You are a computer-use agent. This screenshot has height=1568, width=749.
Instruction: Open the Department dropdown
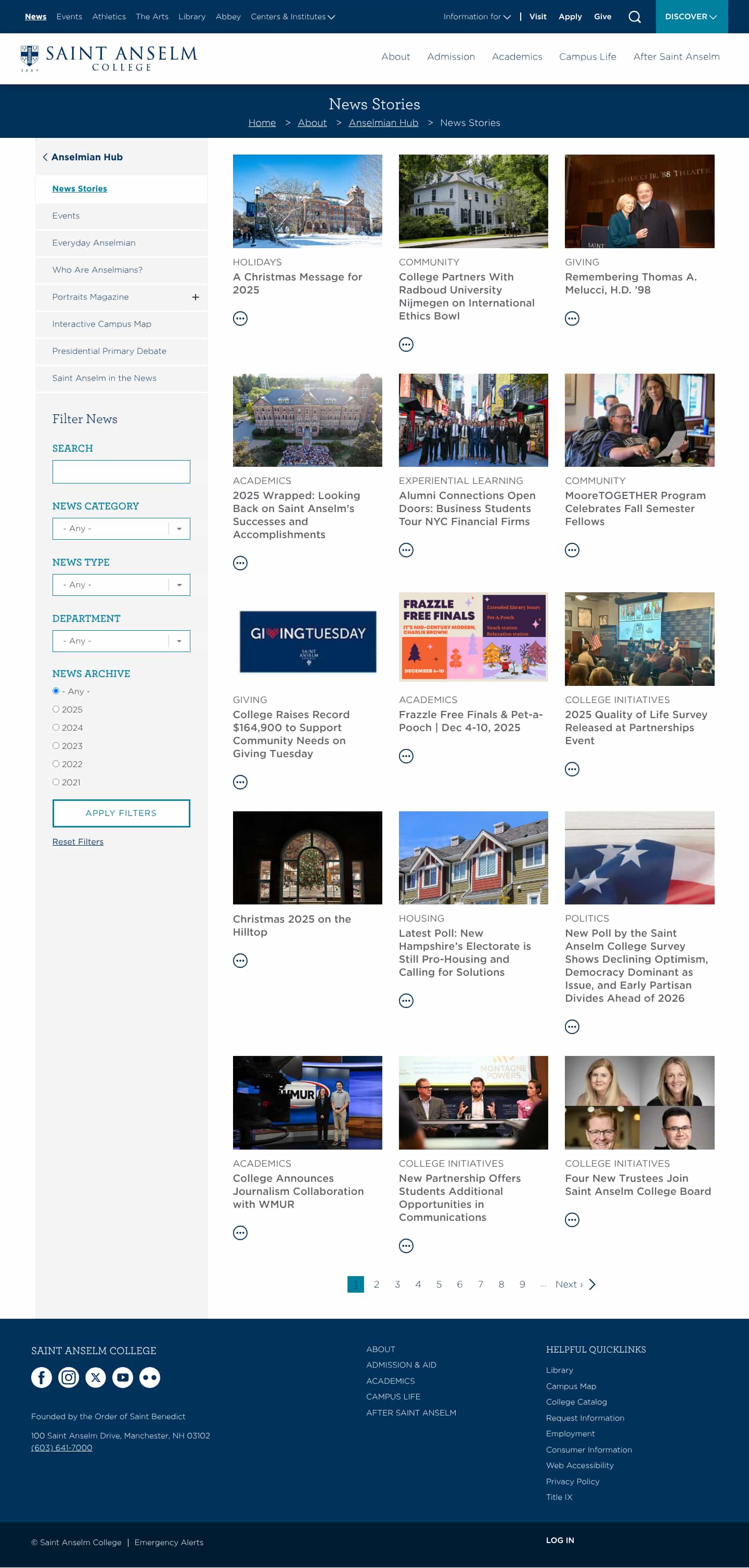(121, 641)
